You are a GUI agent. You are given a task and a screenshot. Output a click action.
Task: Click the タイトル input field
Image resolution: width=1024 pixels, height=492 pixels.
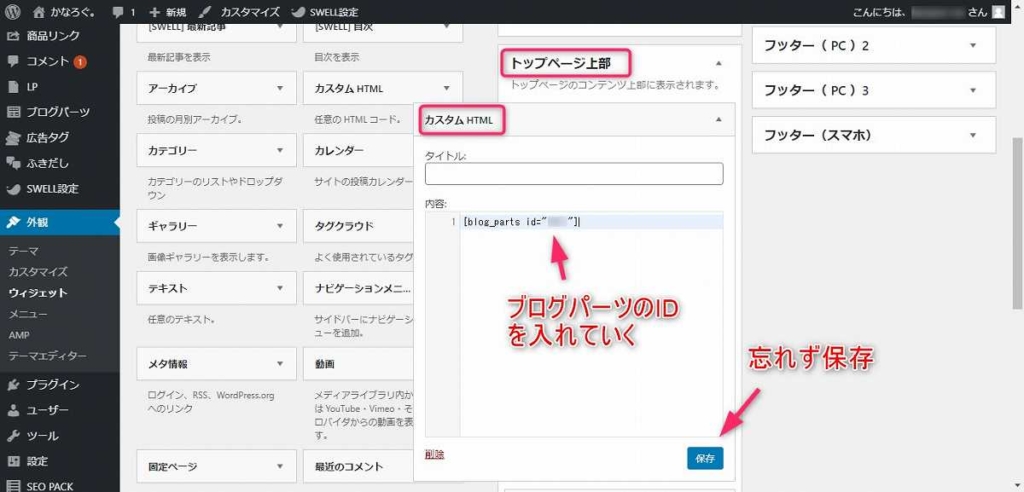tap(573, 174)
